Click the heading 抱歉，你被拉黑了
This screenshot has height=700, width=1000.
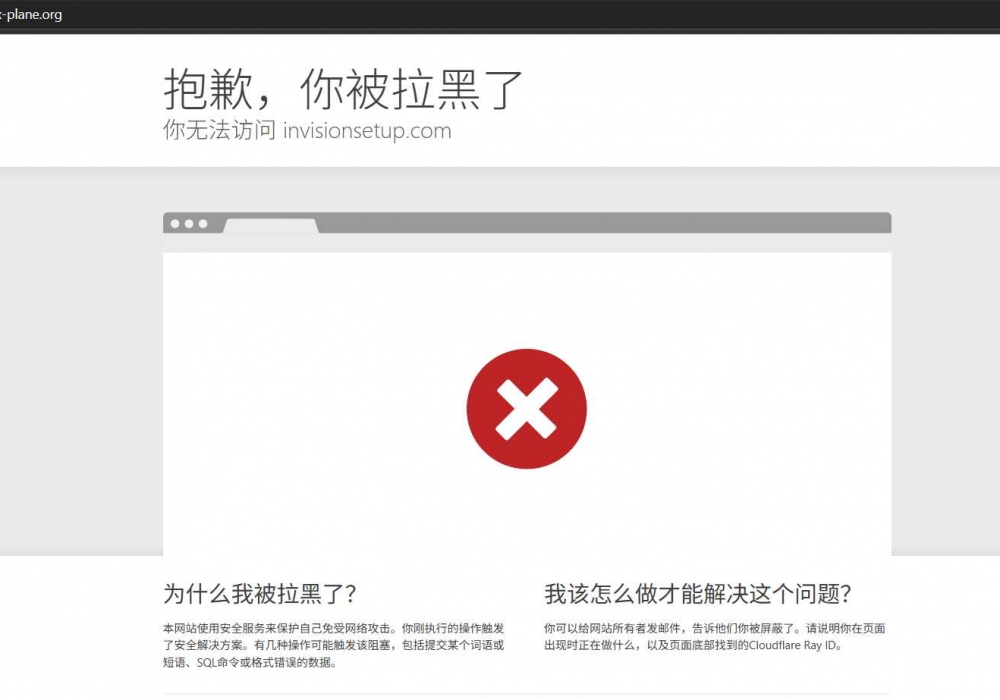tap(343, 89)
